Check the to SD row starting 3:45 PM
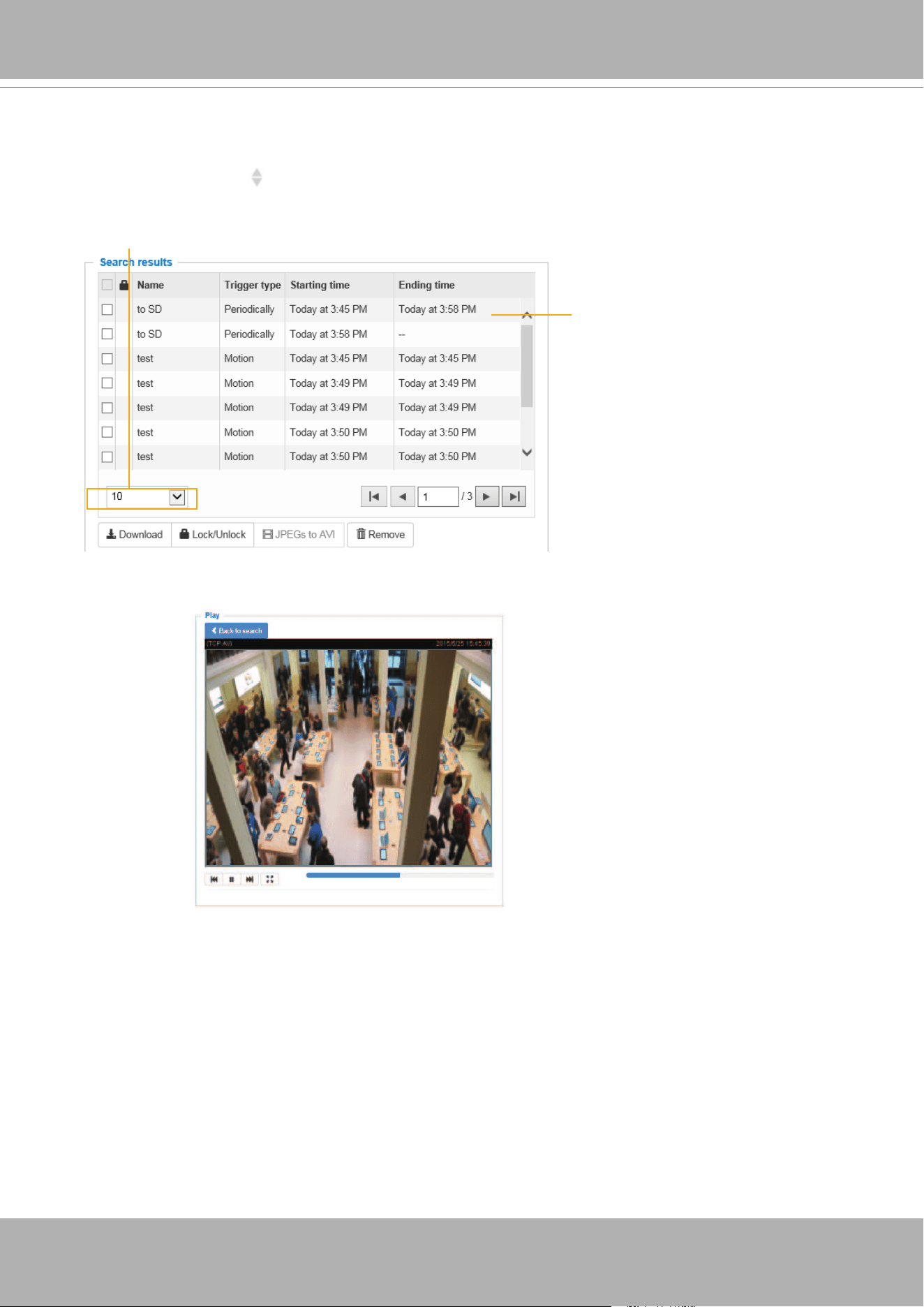Image resolution: width=924 pixels, height=1307 pixels. point(107,309)
